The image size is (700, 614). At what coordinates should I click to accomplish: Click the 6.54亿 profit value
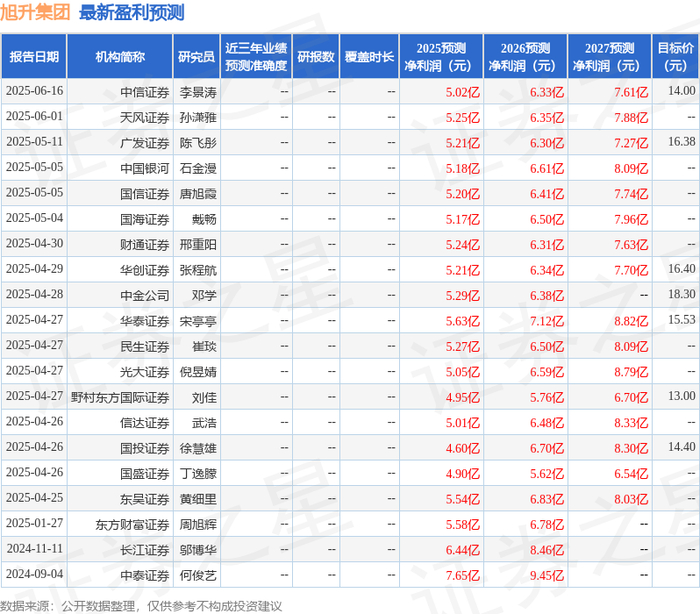click(631, 474)
